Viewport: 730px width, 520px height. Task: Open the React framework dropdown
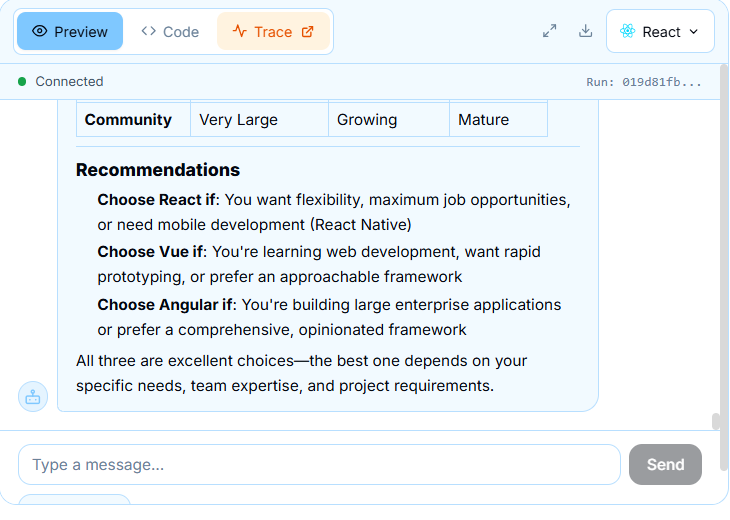[x=660, y=31]
